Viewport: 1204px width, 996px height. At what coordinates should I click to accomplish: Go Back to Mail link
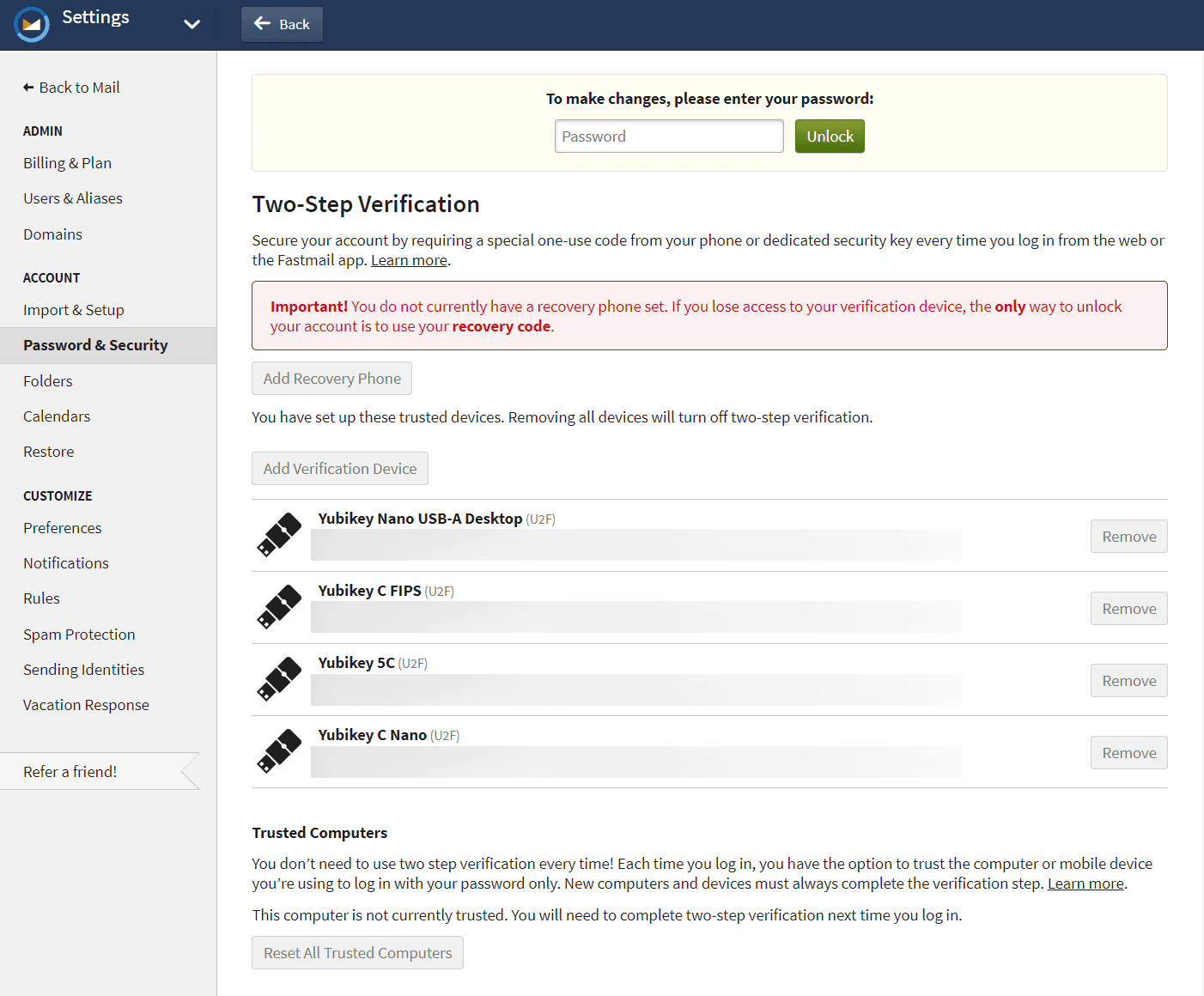[71, 88]
